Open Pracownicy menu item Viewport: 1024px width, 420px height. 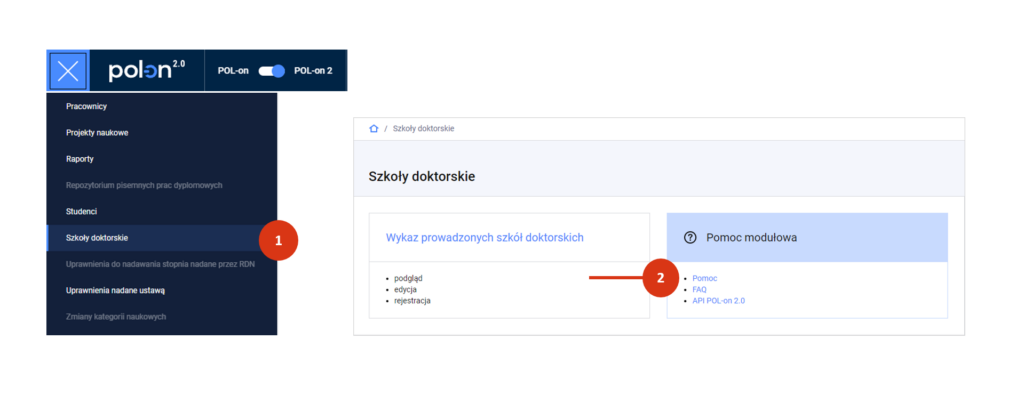tap(87, 106)
